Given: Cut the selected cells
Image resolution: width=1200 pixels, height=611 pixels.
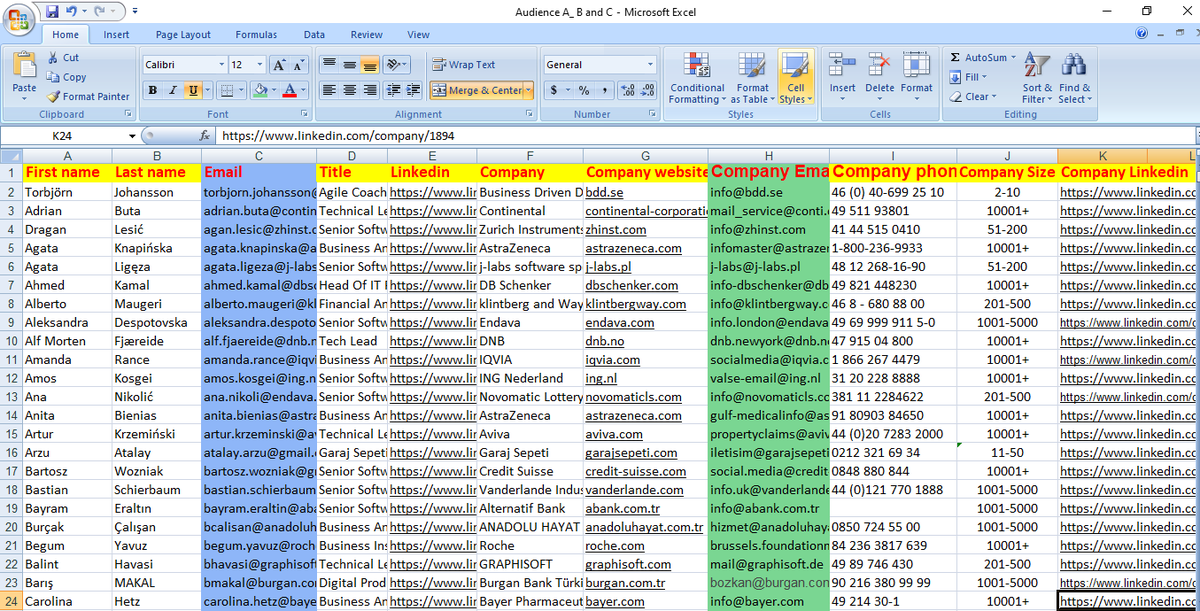Looking at the screenshot, I should (x=63, y=58).
